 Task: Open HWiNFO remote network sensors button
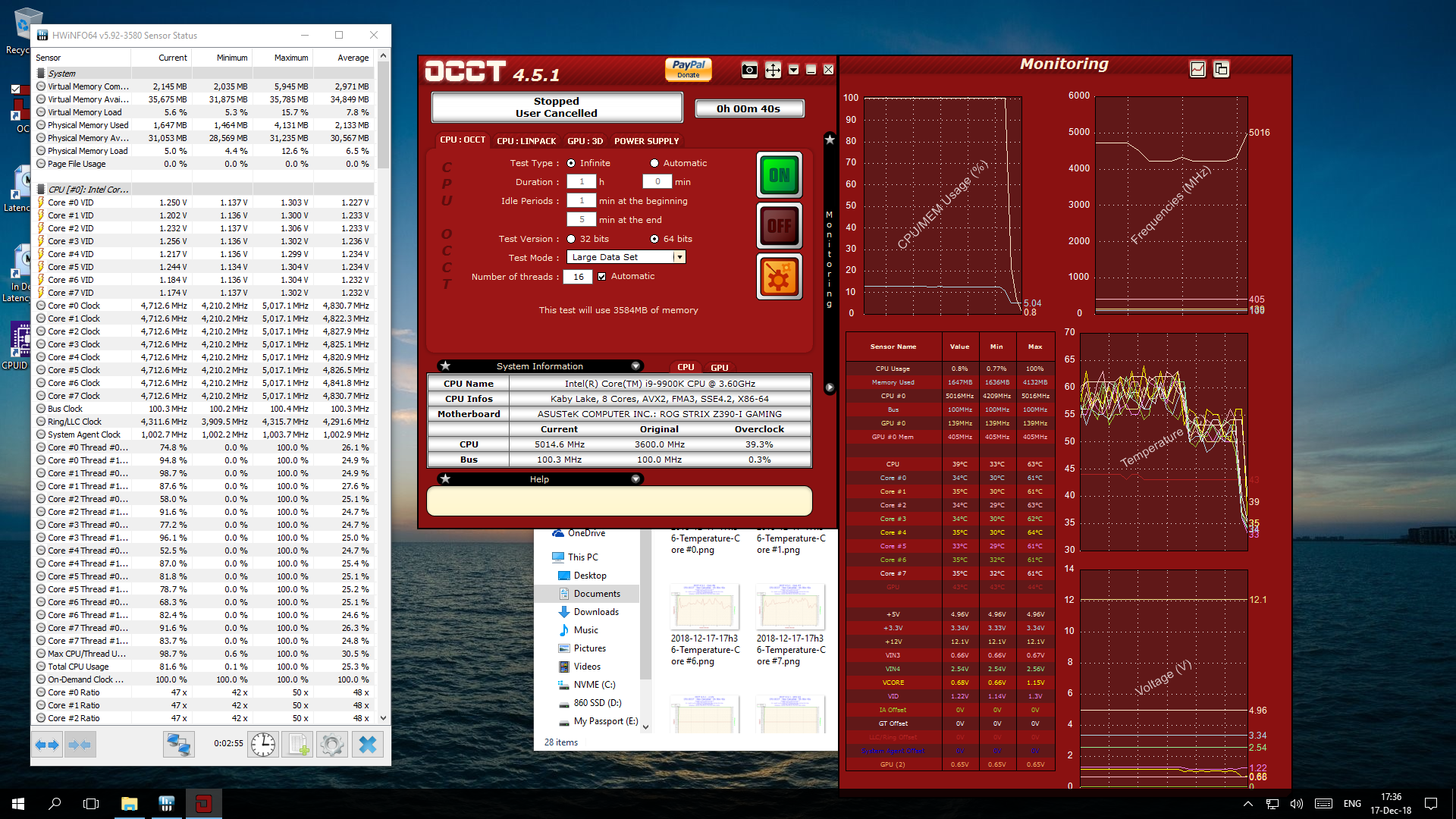pos(178,745)
